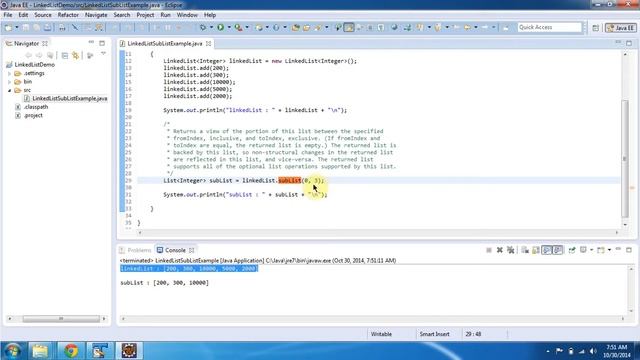This screenshot has height=360, width=640.
Task: Switch to the Console tab
Action: [175, 250]
